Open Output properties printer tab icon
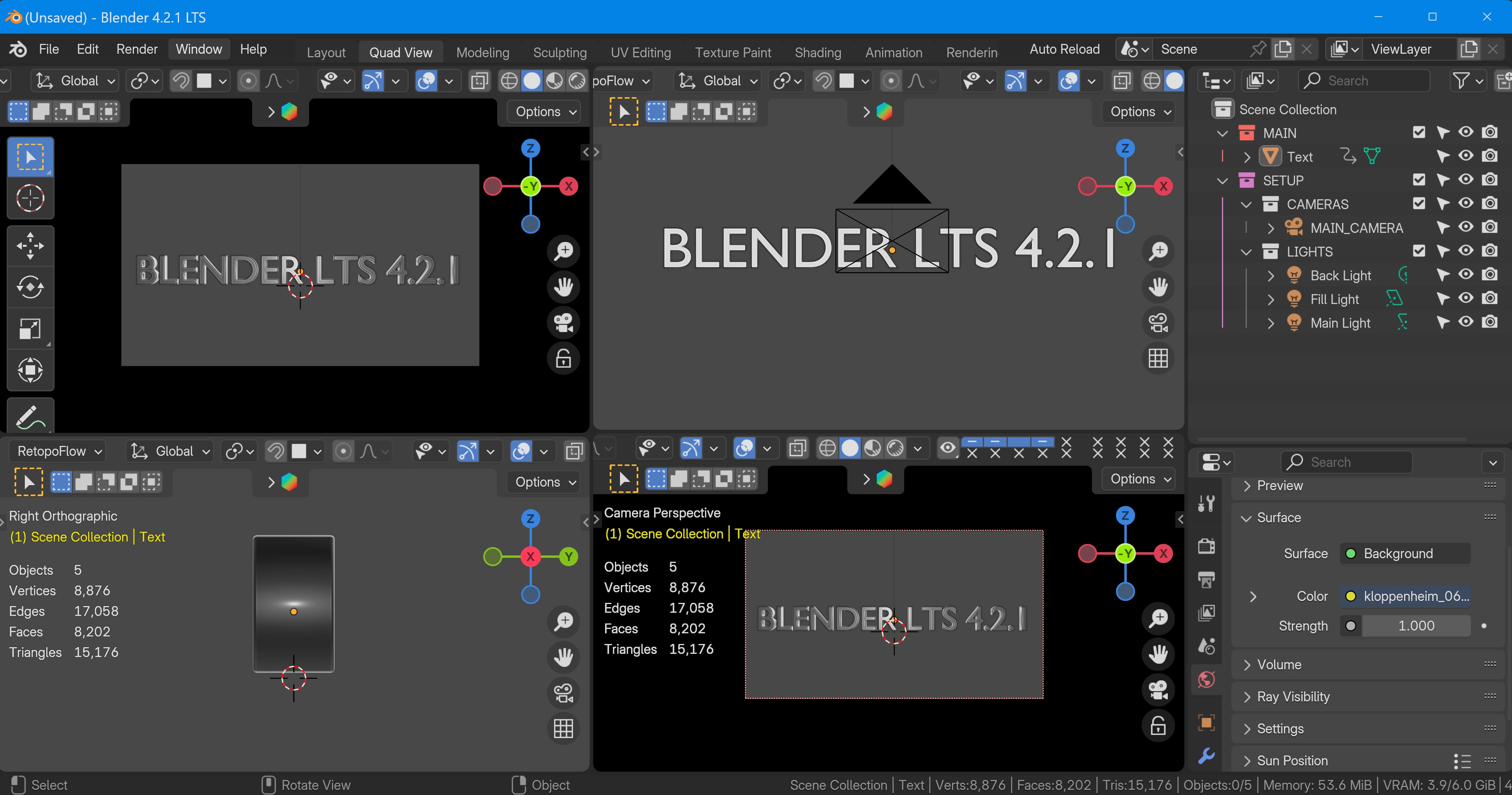The height and width of the screenshot is (795, 1512). tap(1207, 580)
